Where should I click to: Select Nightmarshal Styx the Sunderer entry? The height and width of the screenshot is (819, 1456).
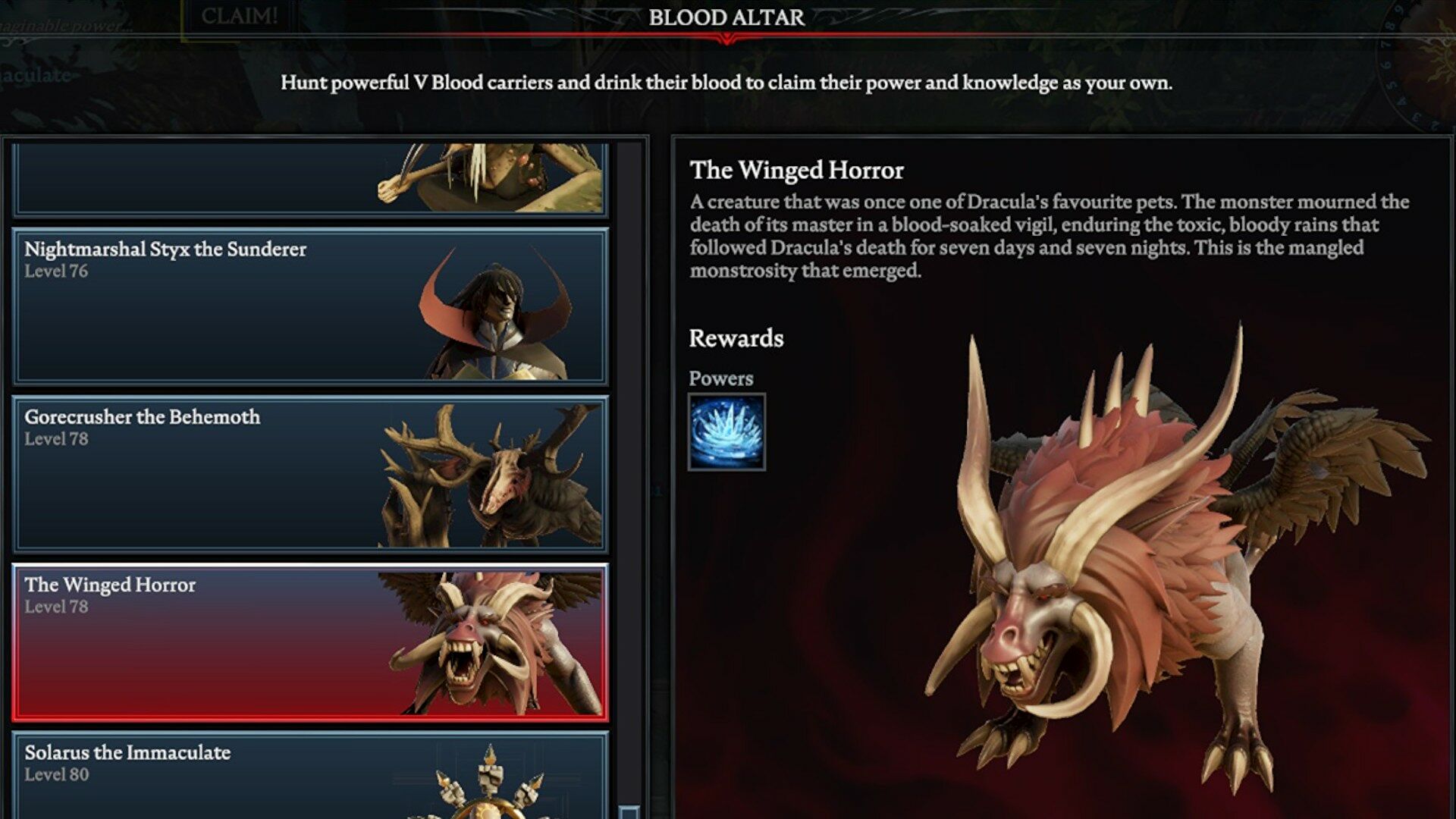point(310,306)
